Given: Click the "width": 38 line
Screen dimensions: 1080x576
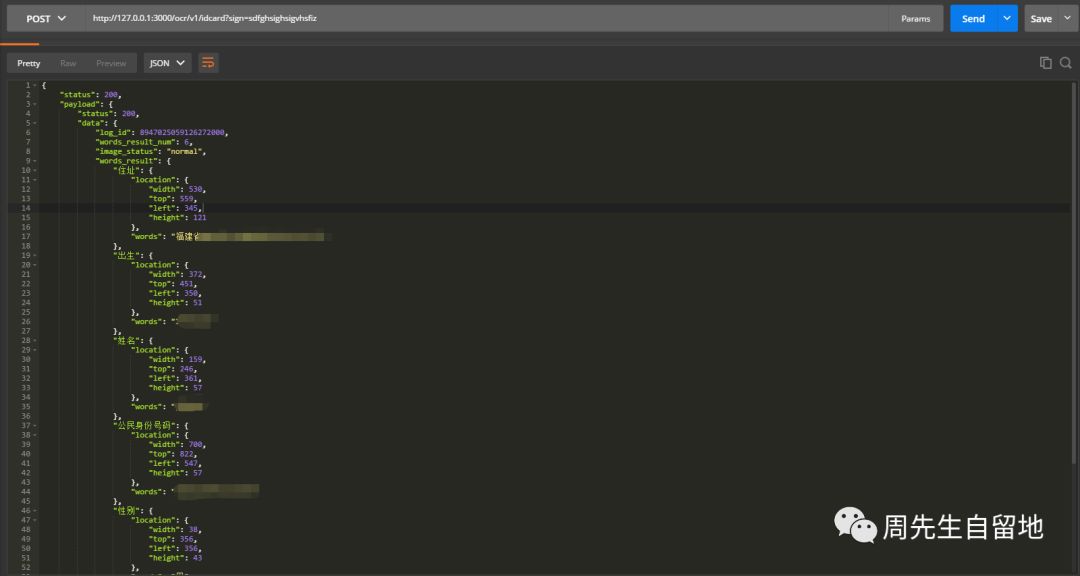Looking at the screenshot, I should tap(175, 530).
